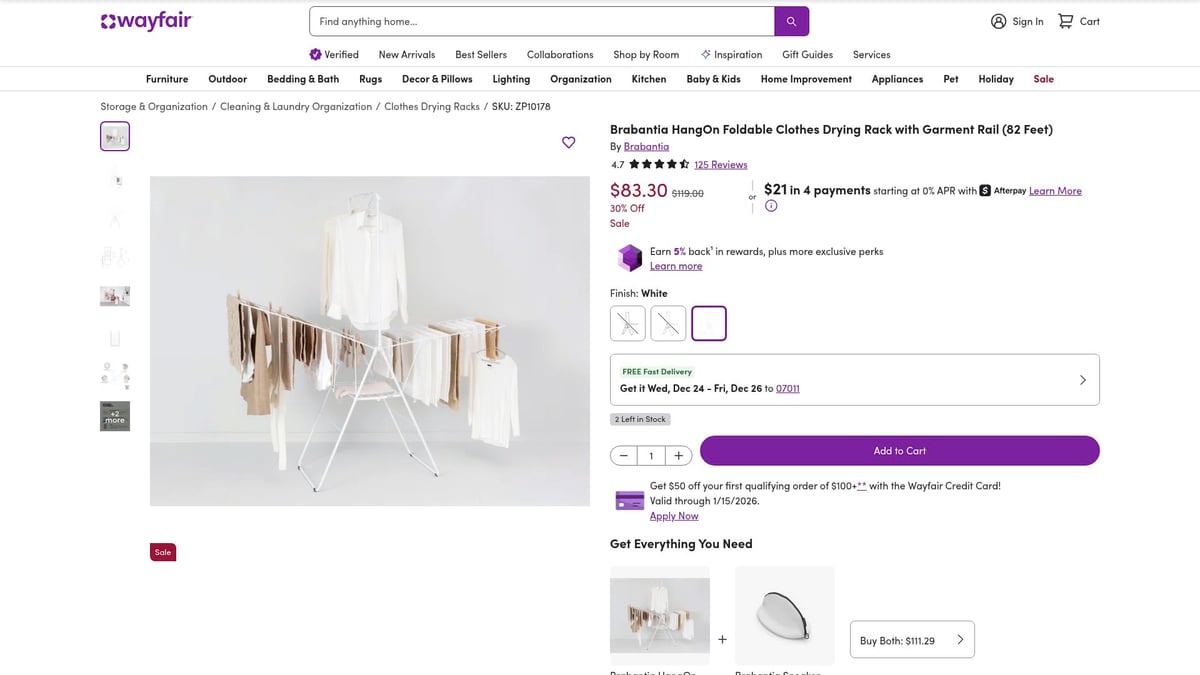Toggle the heart to favorite this item
1200x675 pixels.
(569, 142)
